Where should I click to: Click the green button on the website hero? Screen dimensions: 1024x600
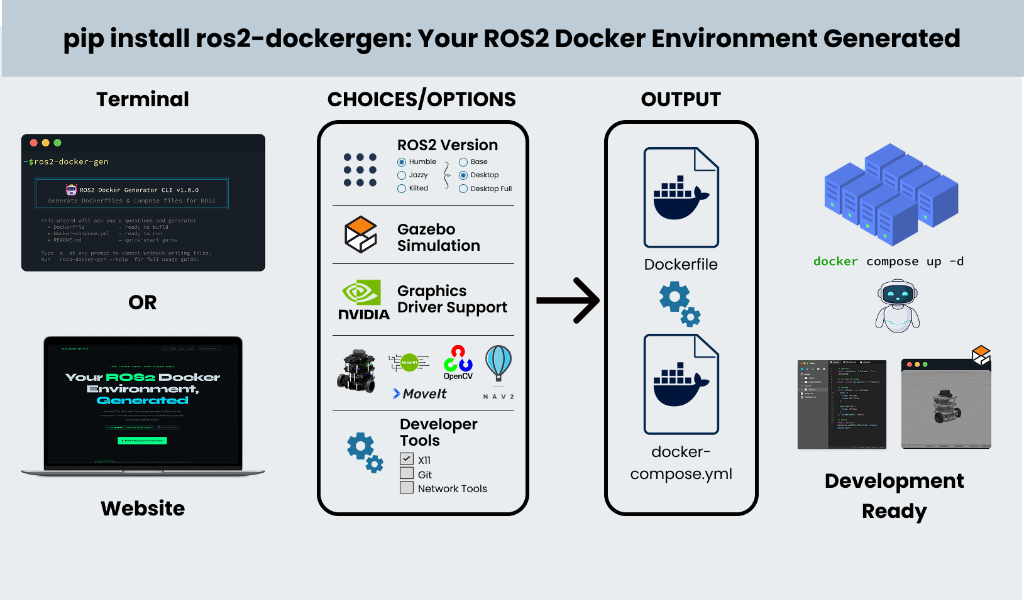click(143, 438)
